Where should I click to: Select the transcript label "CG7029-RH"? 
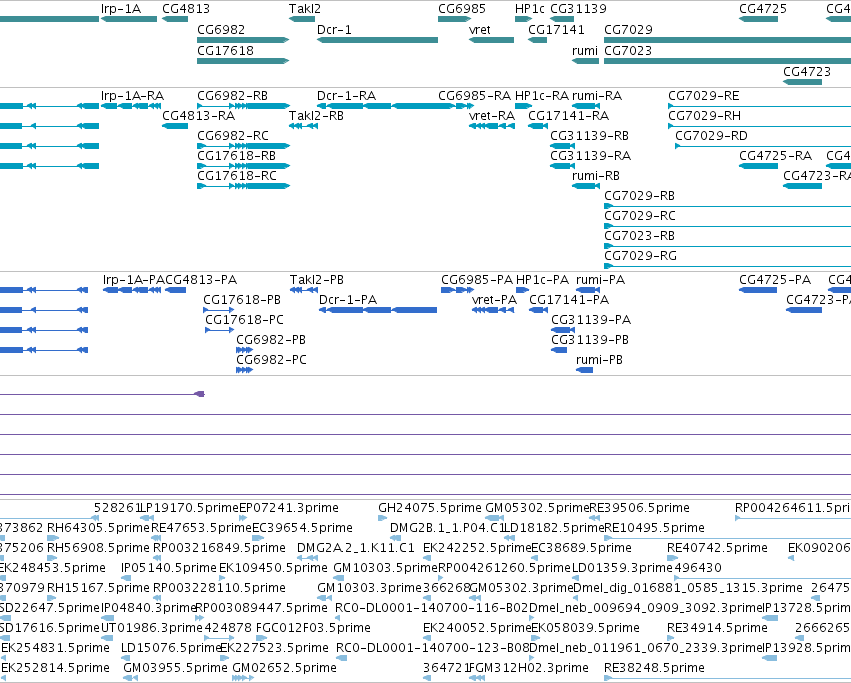pyautogui.click(x=704, y=116)
